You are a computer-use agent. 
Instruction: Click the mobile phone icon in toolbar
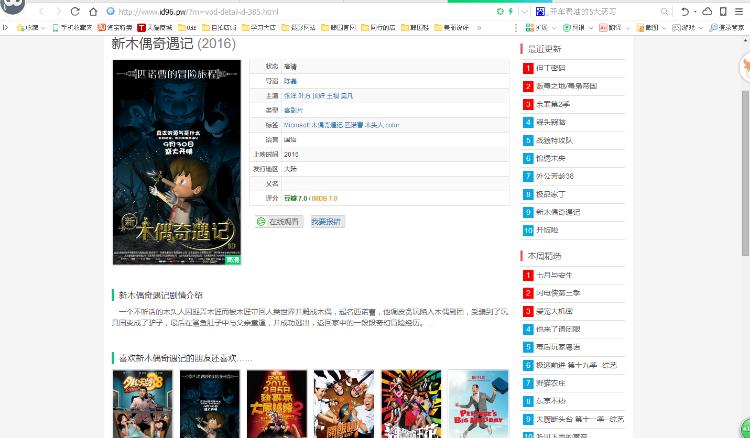point(723,11)
